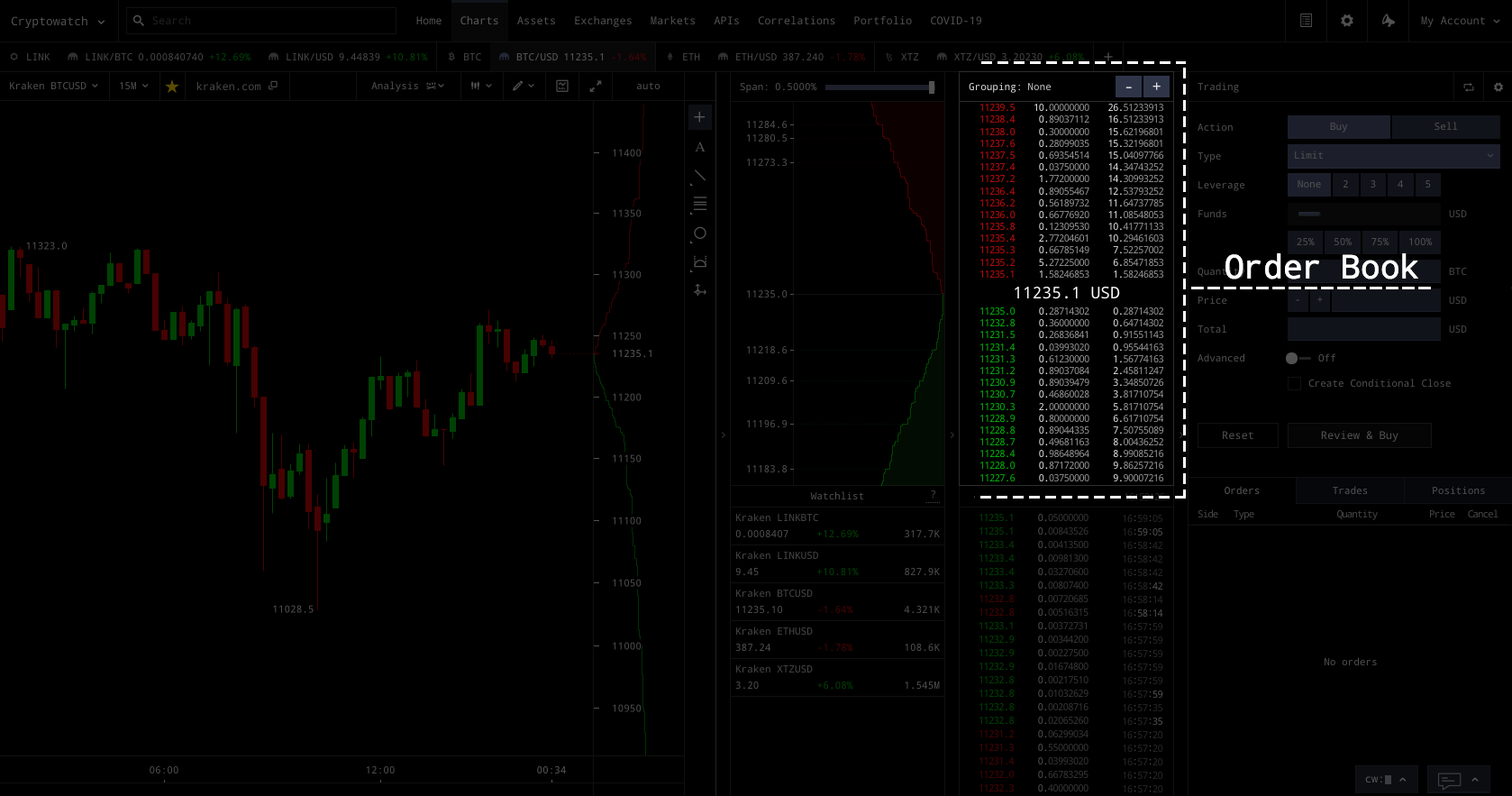Viewport: 1512px width, 796px height.
Task: Select the circle drawing tool
Action: 700,233
